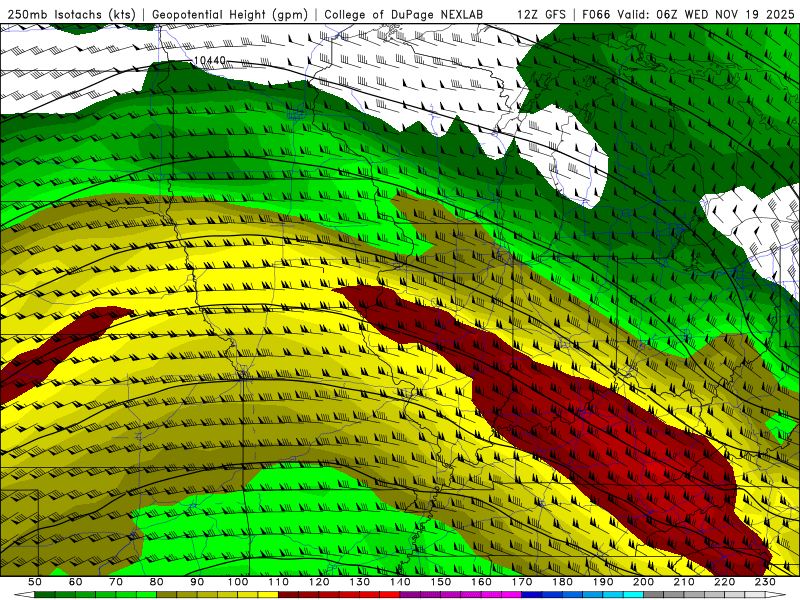Click the '190' value on the color scale

click(x=603, y=582)
